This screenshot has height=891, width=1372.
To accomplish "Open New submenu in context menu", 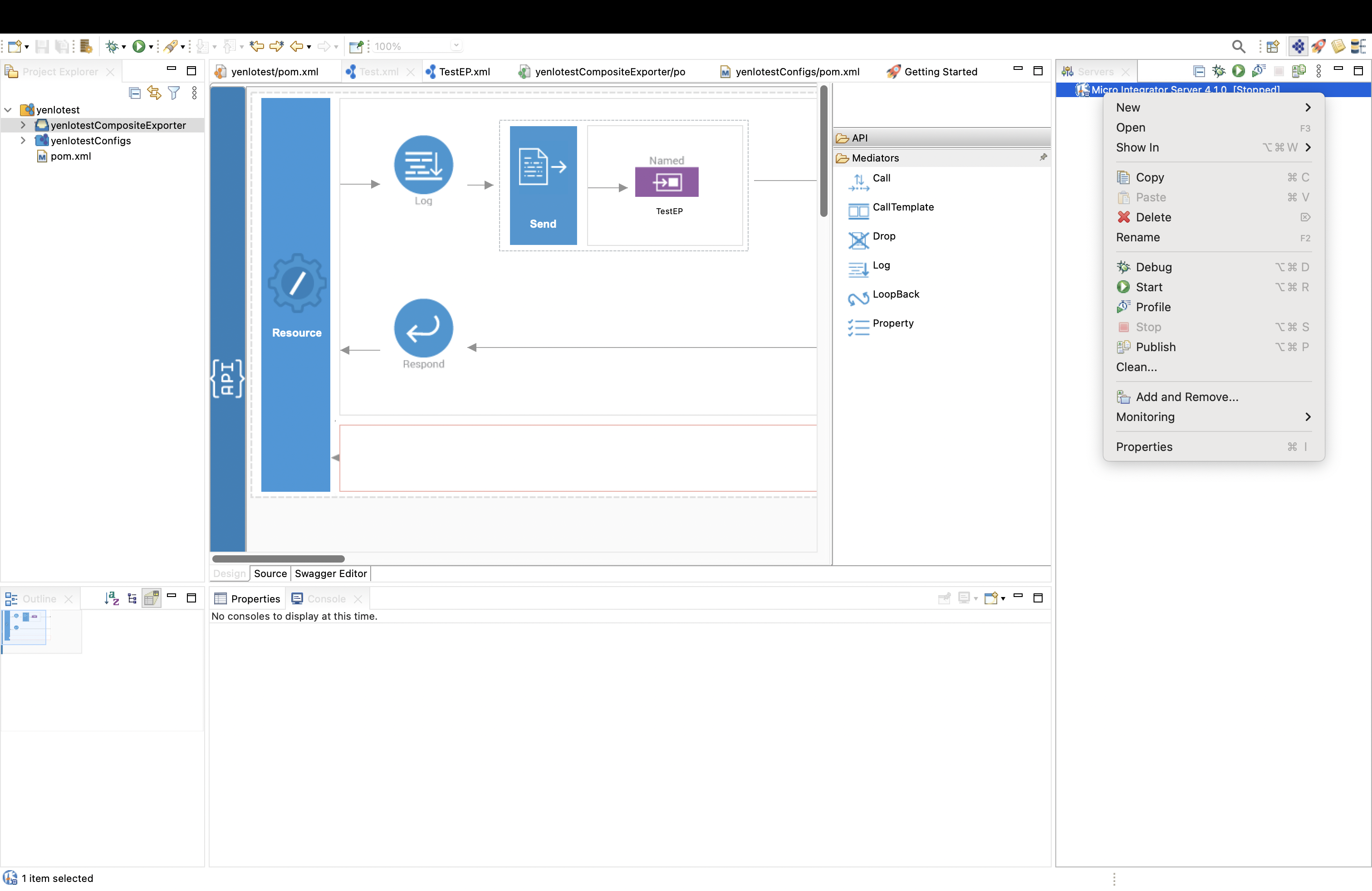I will tap(1213, 108).
